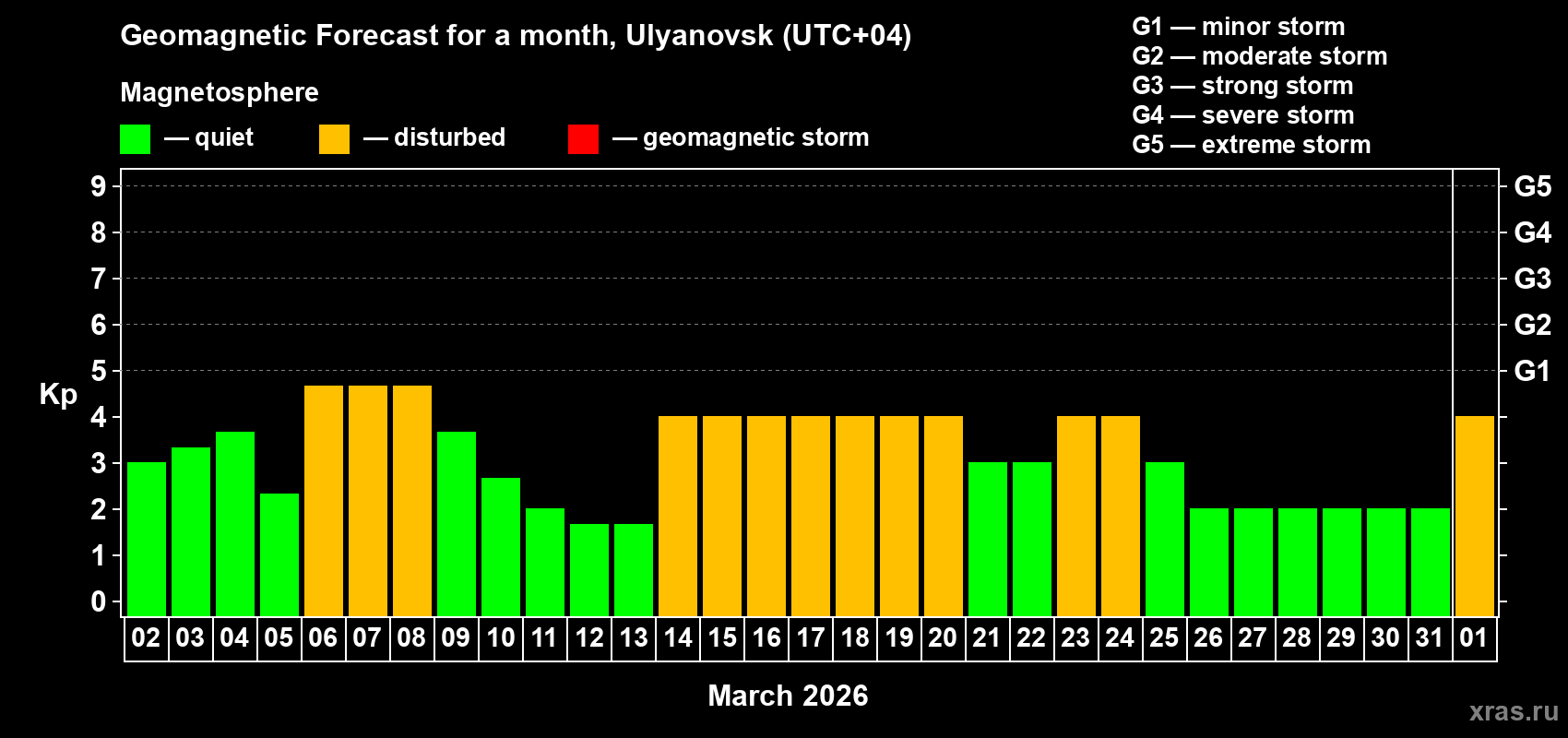Click the G5 label on right axis
This screenshot has height=738, width=1568.
coord(1533,186)
